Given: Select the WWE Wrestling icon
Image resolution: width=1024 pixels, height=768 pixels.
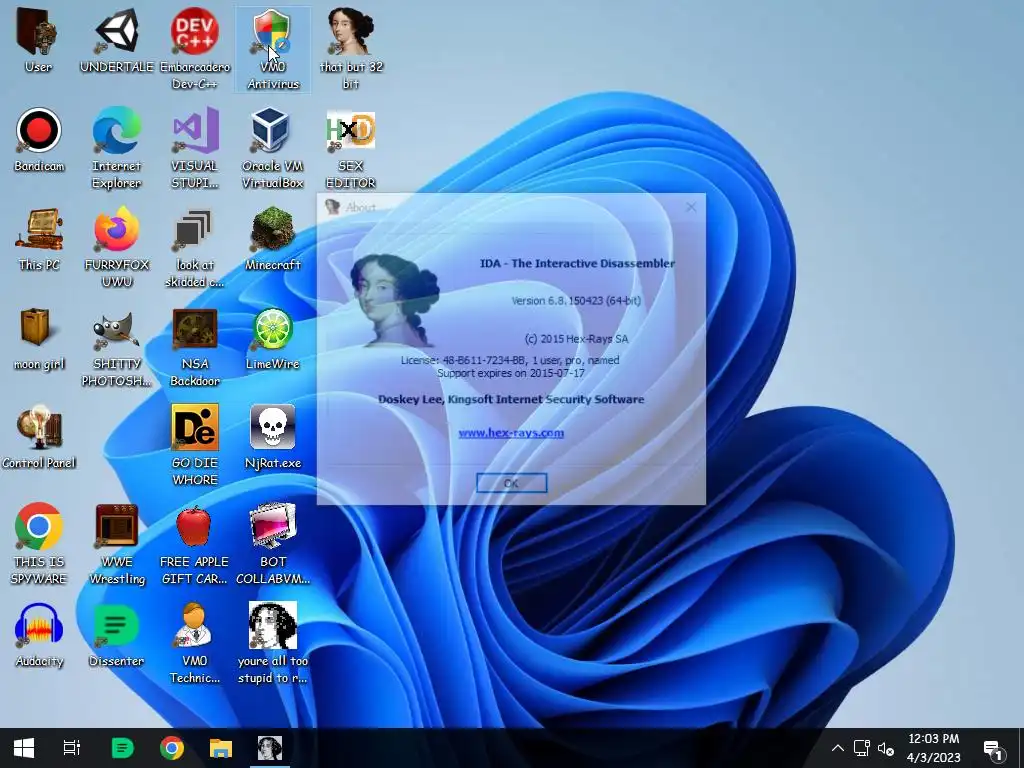Looking at the screenshot, I should pyautogui.click(x=117, y=543).
